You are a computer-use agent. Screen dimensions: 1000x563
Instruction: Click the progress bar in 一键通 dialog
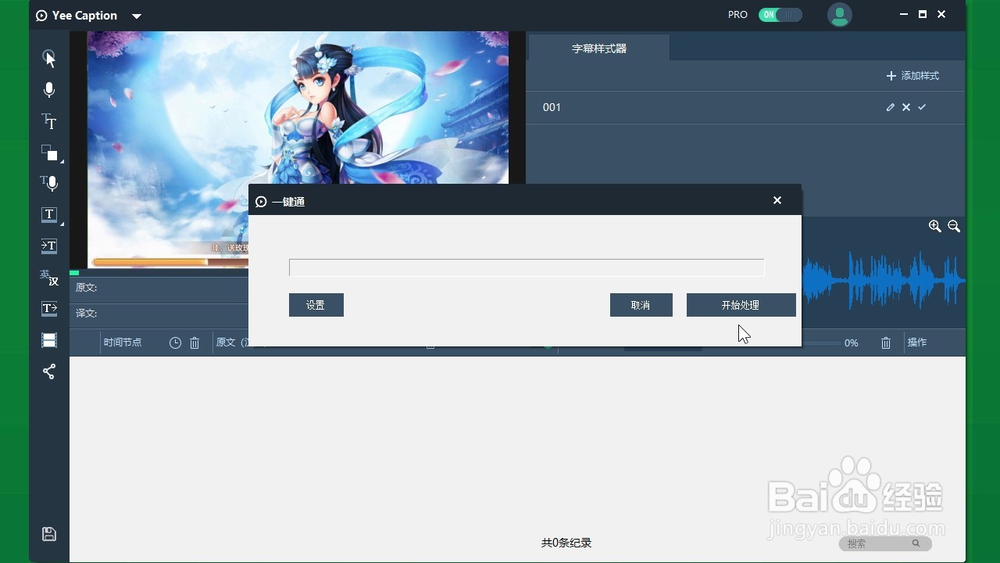point(526,268)
